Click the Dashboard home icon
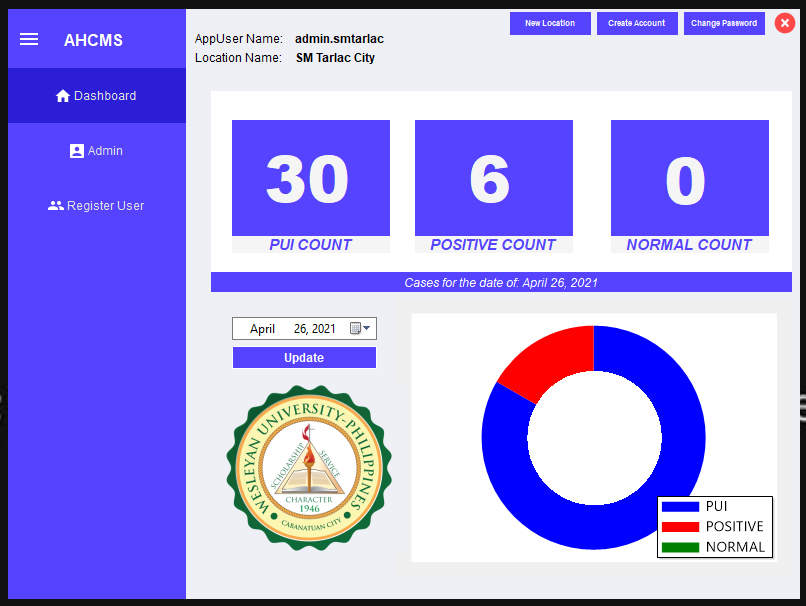Screen dimensions: 806x606 click(63, 96)
